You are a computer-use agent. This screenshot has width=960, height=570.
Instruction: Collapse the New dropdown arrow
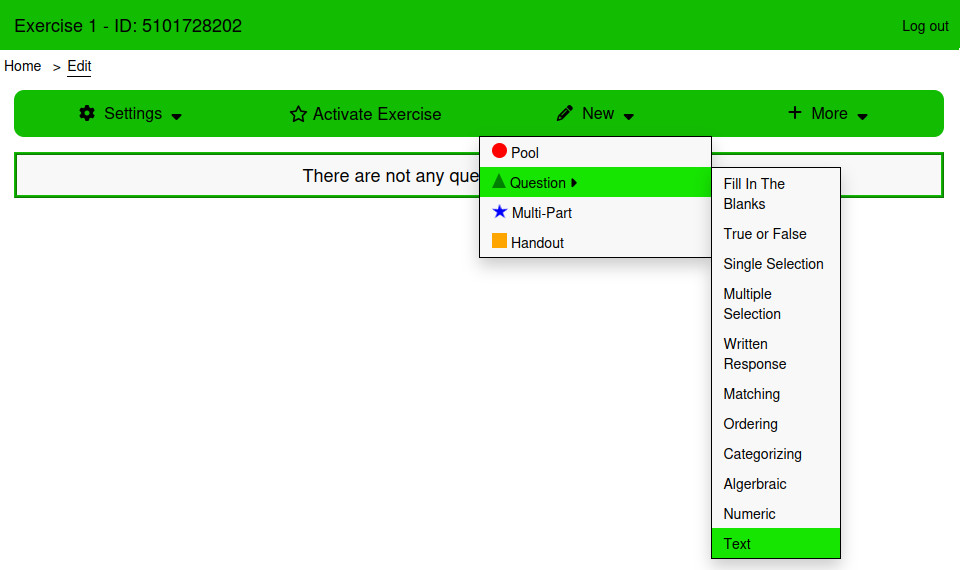click(x=629, y=116)
